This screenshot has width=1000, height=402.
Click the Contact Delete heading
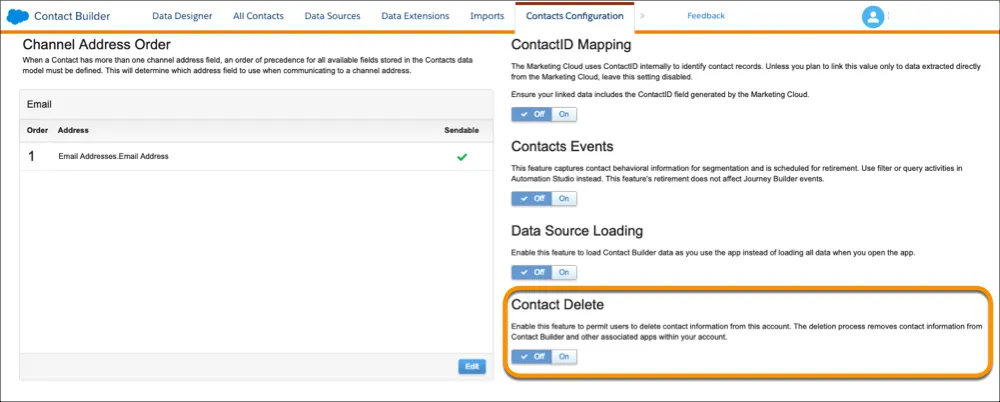(557, 304)
